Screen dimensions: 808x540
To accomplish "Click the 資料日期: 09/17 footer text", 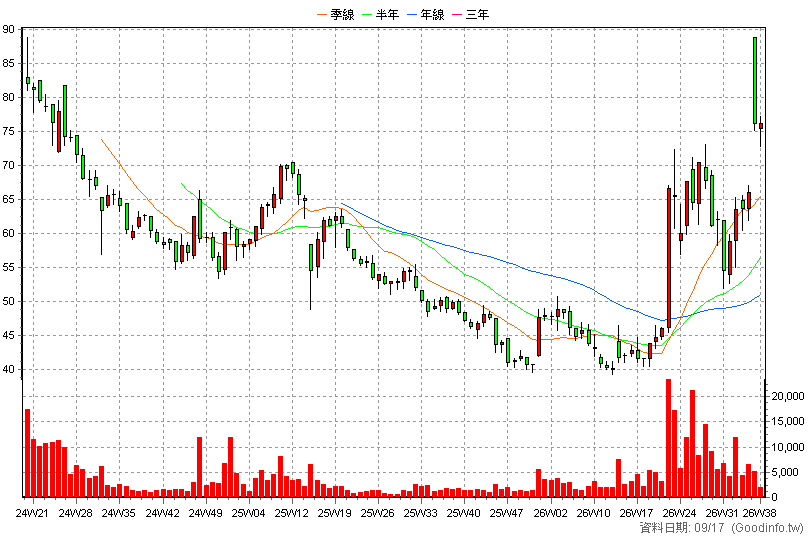I will pyautogui.click(x=682, y=528).
